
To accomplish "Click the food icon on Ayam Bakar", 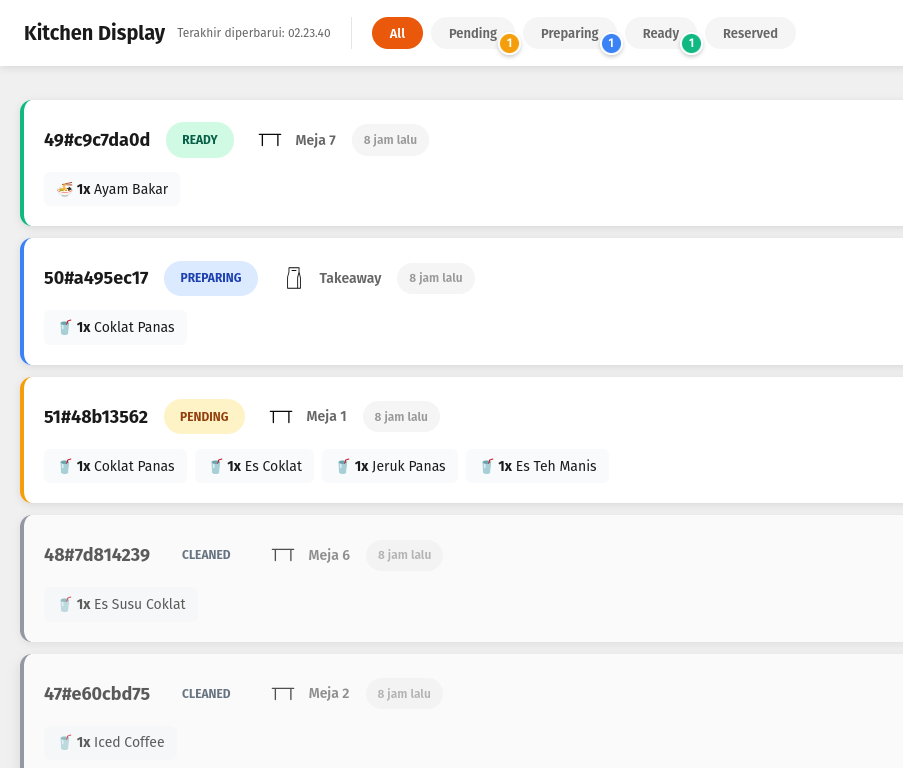I will click(65, 189).
